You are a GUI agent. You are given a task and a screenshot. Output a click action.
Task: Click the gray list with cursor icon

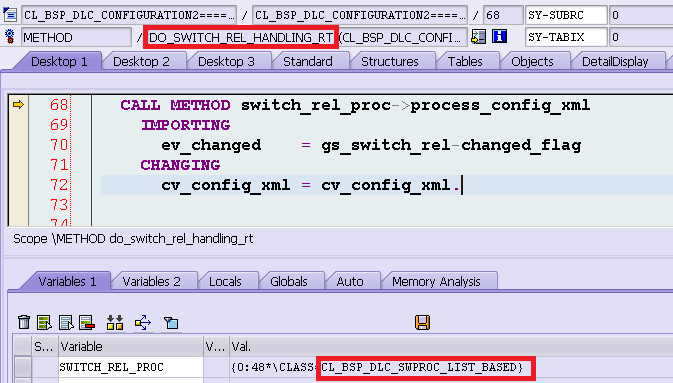(x=66, y=322)
